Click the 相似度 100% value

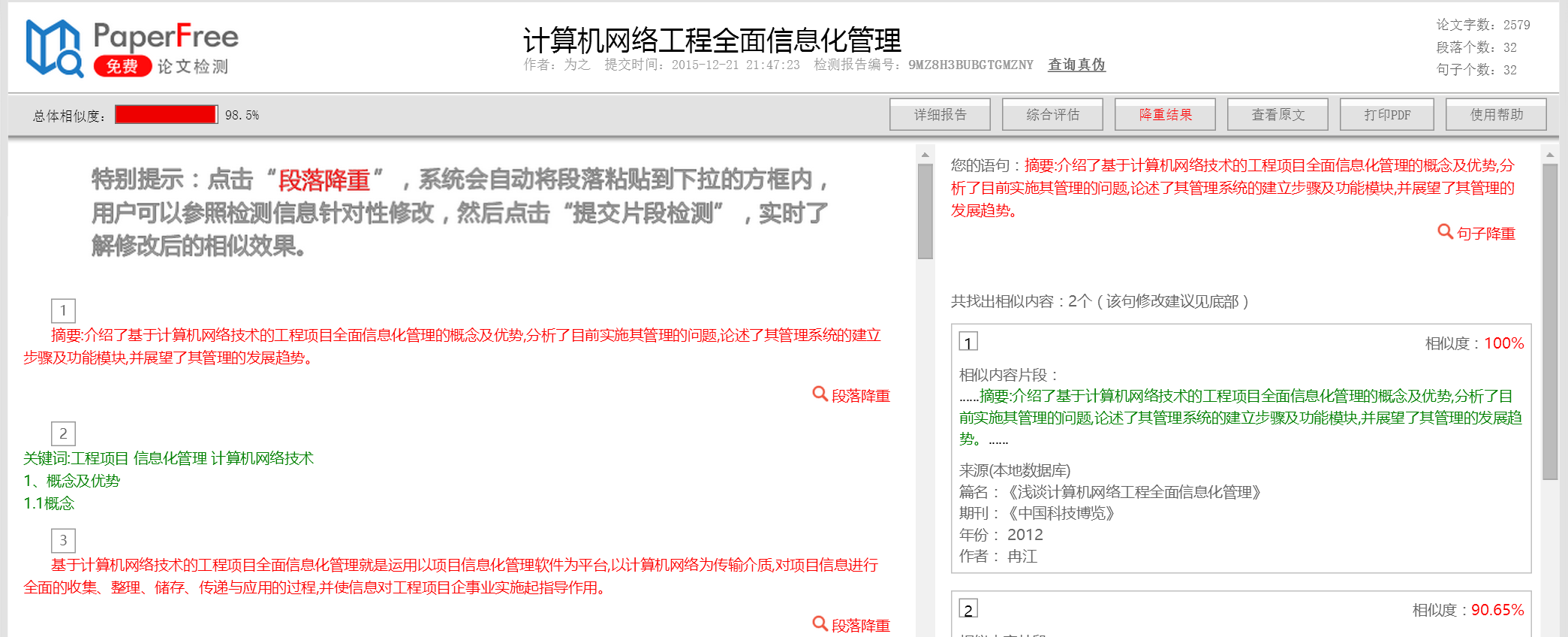pos(1503,343)
